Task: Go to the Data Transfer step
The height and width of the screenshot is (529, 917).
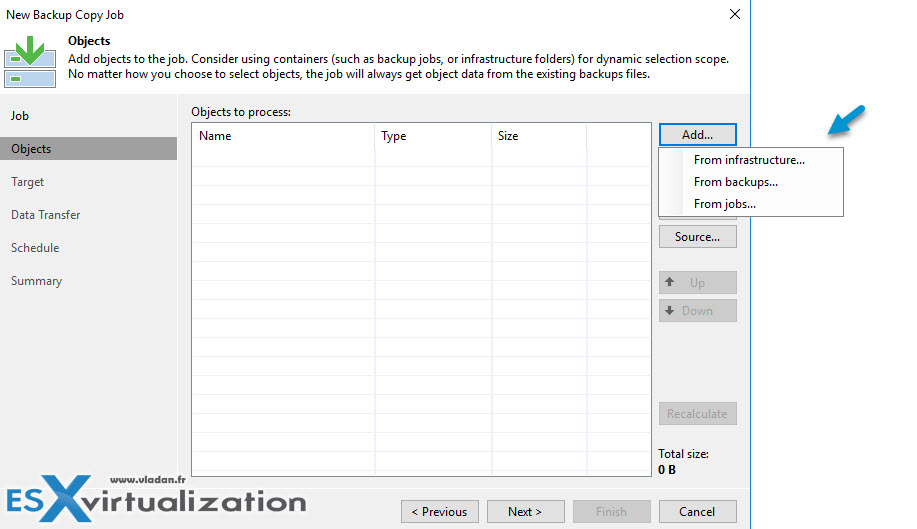Action: (46, 215)
